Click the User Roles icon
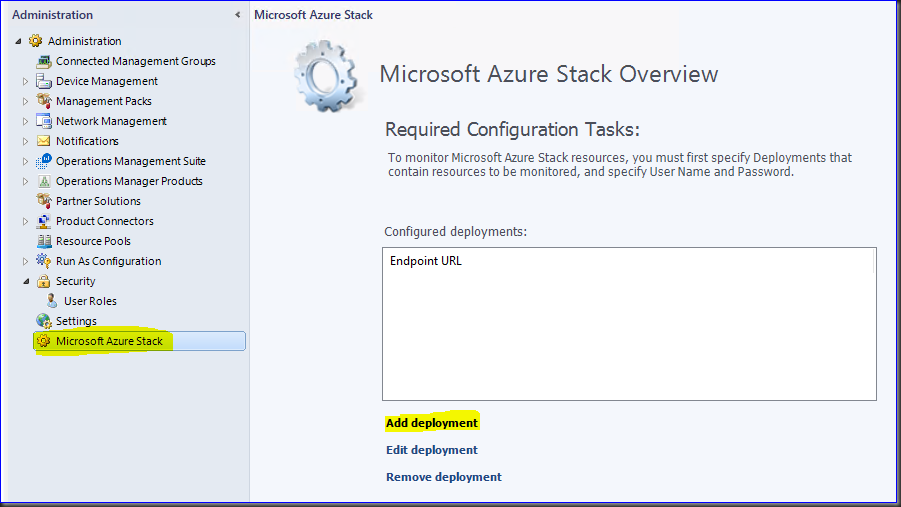901x507 pixels. (x=52, y=301)
